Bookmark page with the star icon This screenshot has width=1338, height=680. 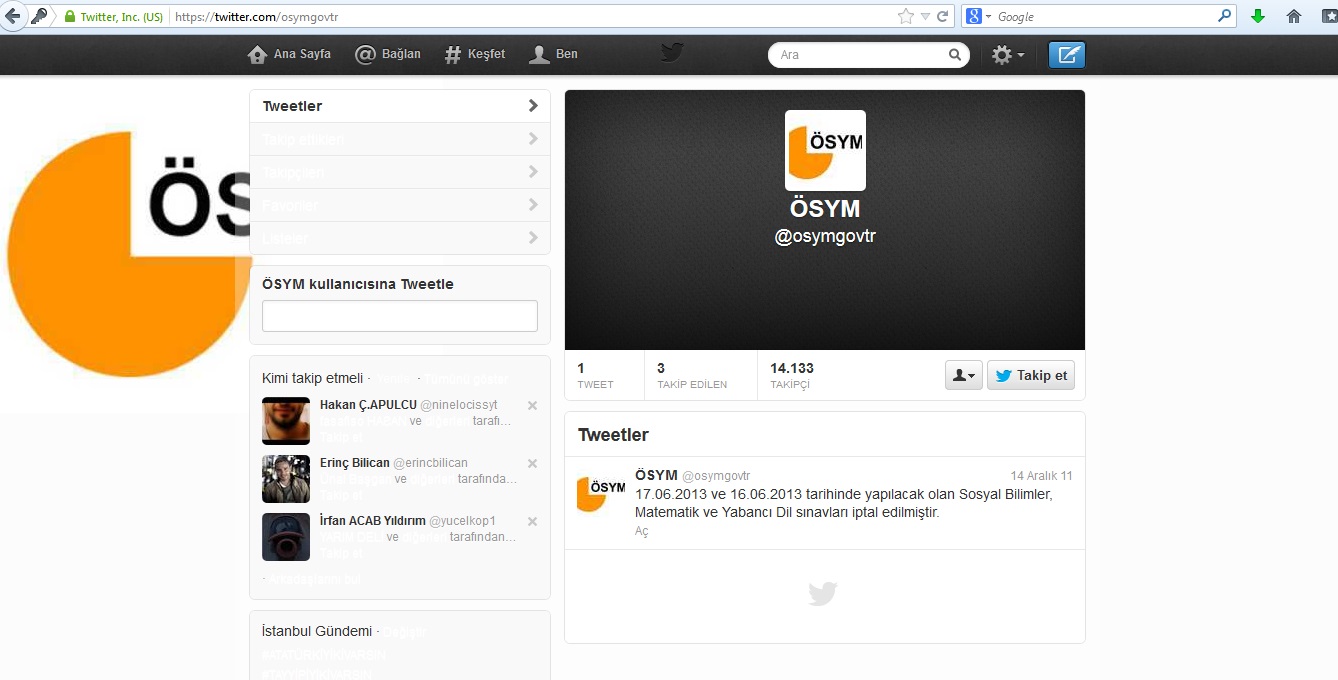point(905,16)
